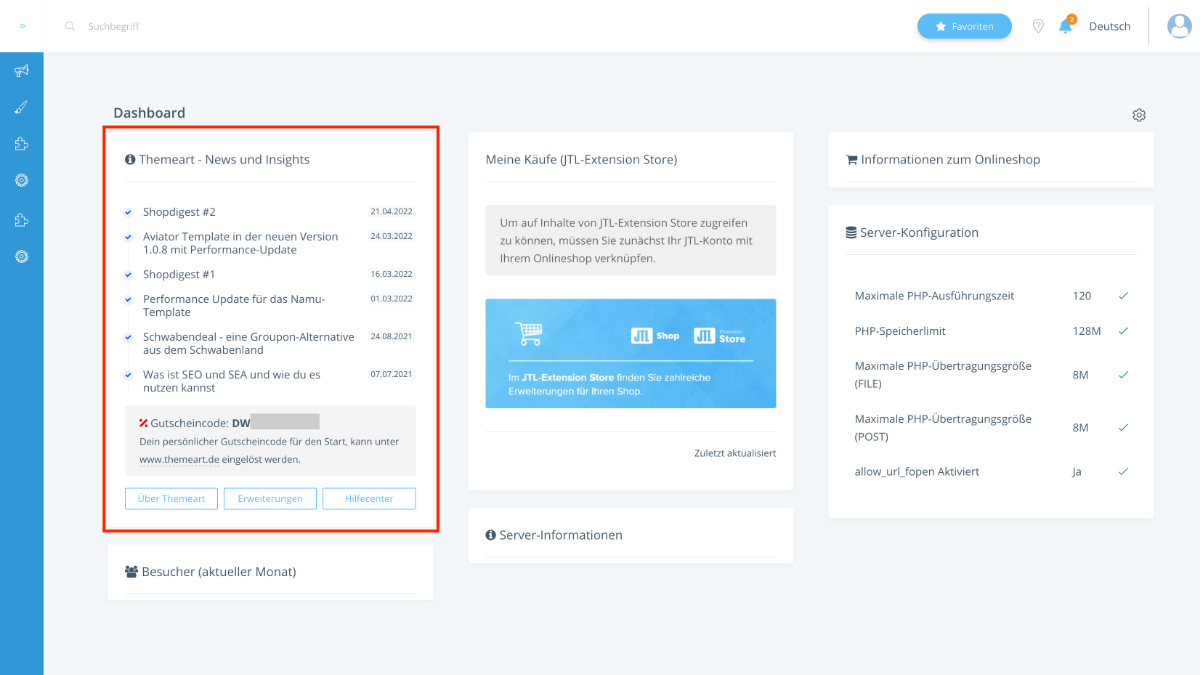Screen dimensions: 1200x675
Task: Click the help question mark pin icon
Action: pyautogui.click(x=1038, y=27)
